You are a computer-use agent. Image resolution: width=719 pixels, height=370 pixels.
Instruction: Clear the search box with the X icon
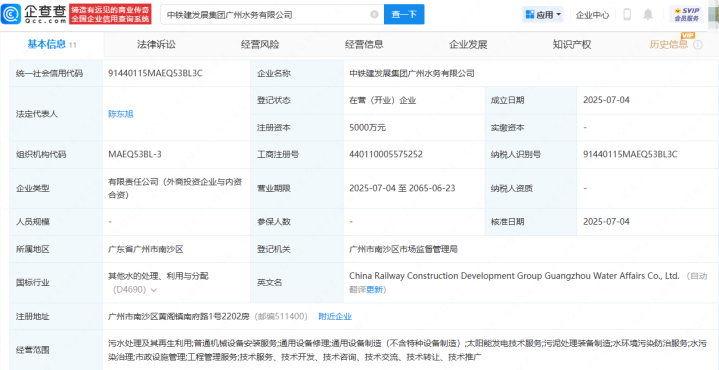coord(374,15)
